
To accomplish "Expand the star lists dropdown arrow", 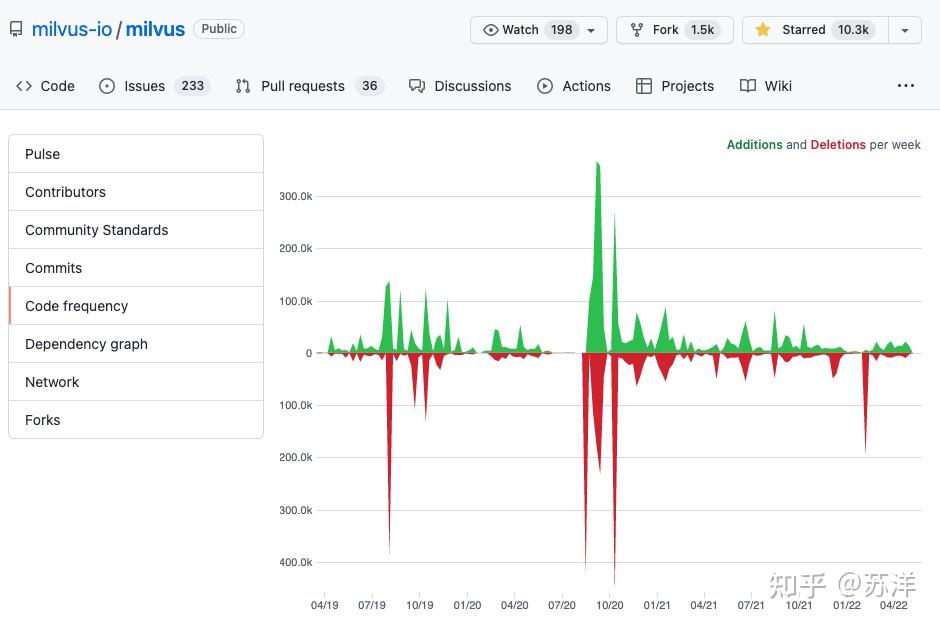I will (x=905, y=30).
